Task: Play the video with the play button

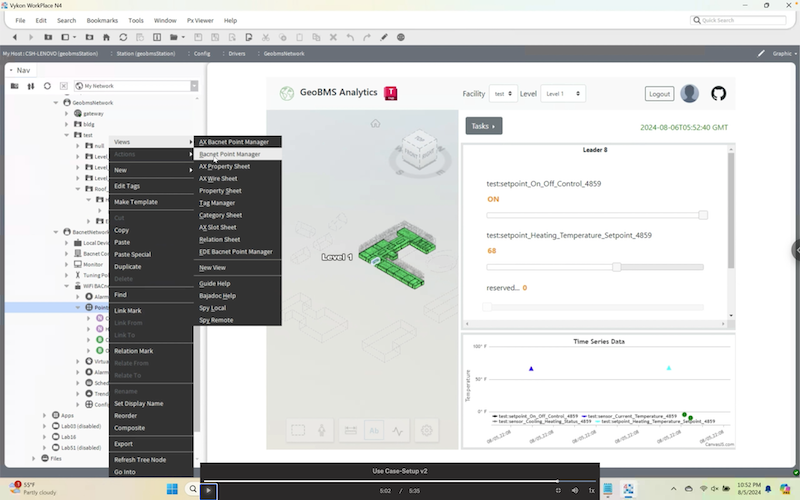Action: [x=208, y=491]
